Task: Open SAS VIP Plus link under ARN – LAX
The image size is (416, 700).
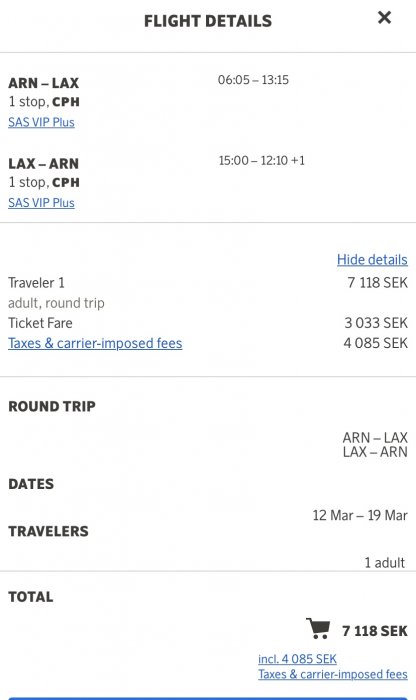Action: click(41, 122)
